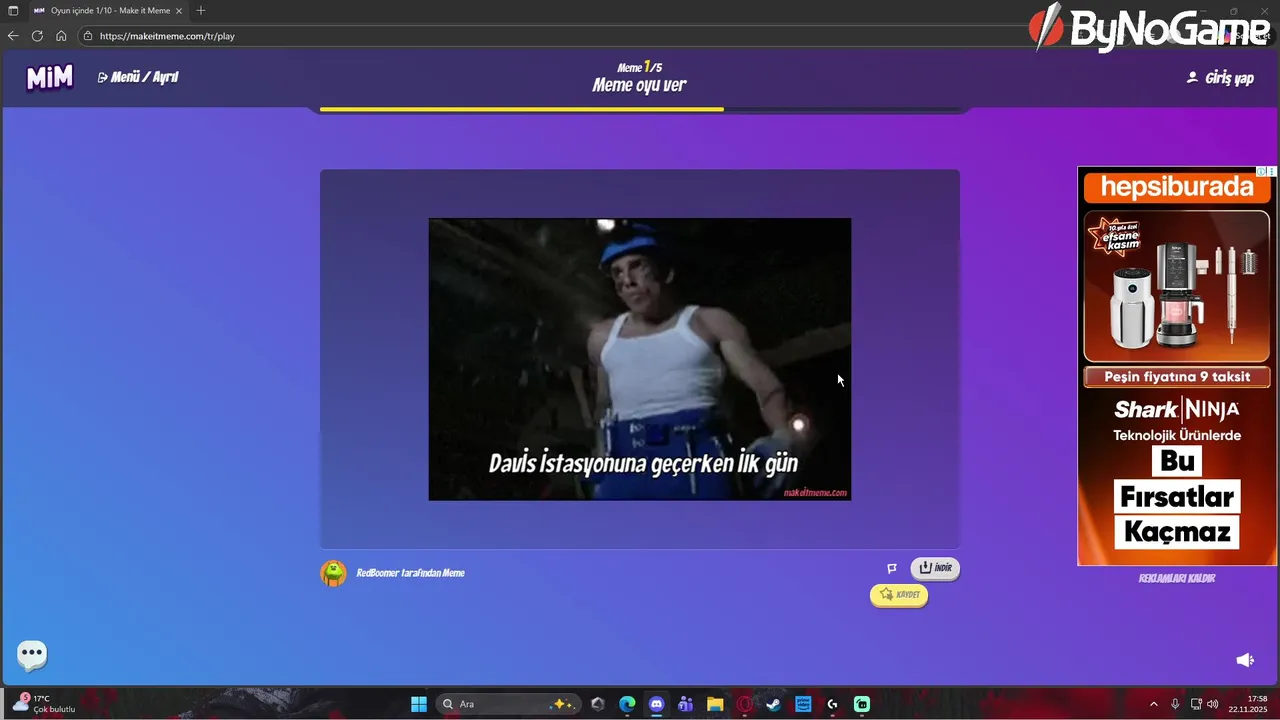
Task: Open Microsoft Teams from taskbar
Action: 685,704
